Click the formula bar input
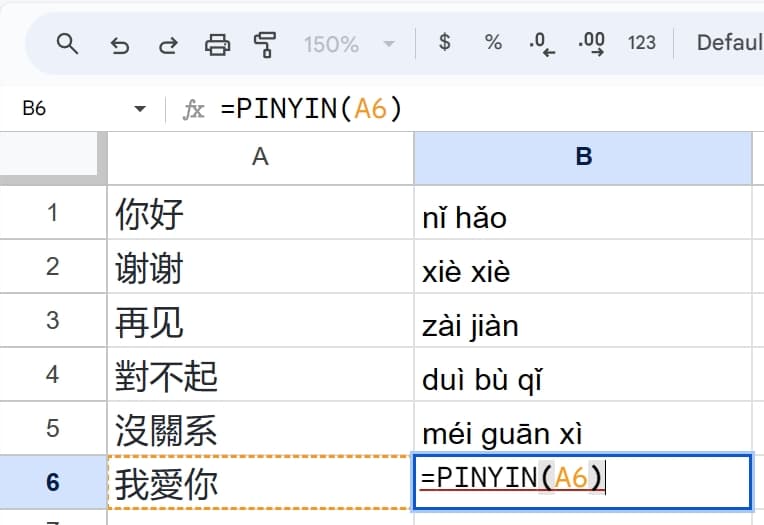 click(480, 109)
